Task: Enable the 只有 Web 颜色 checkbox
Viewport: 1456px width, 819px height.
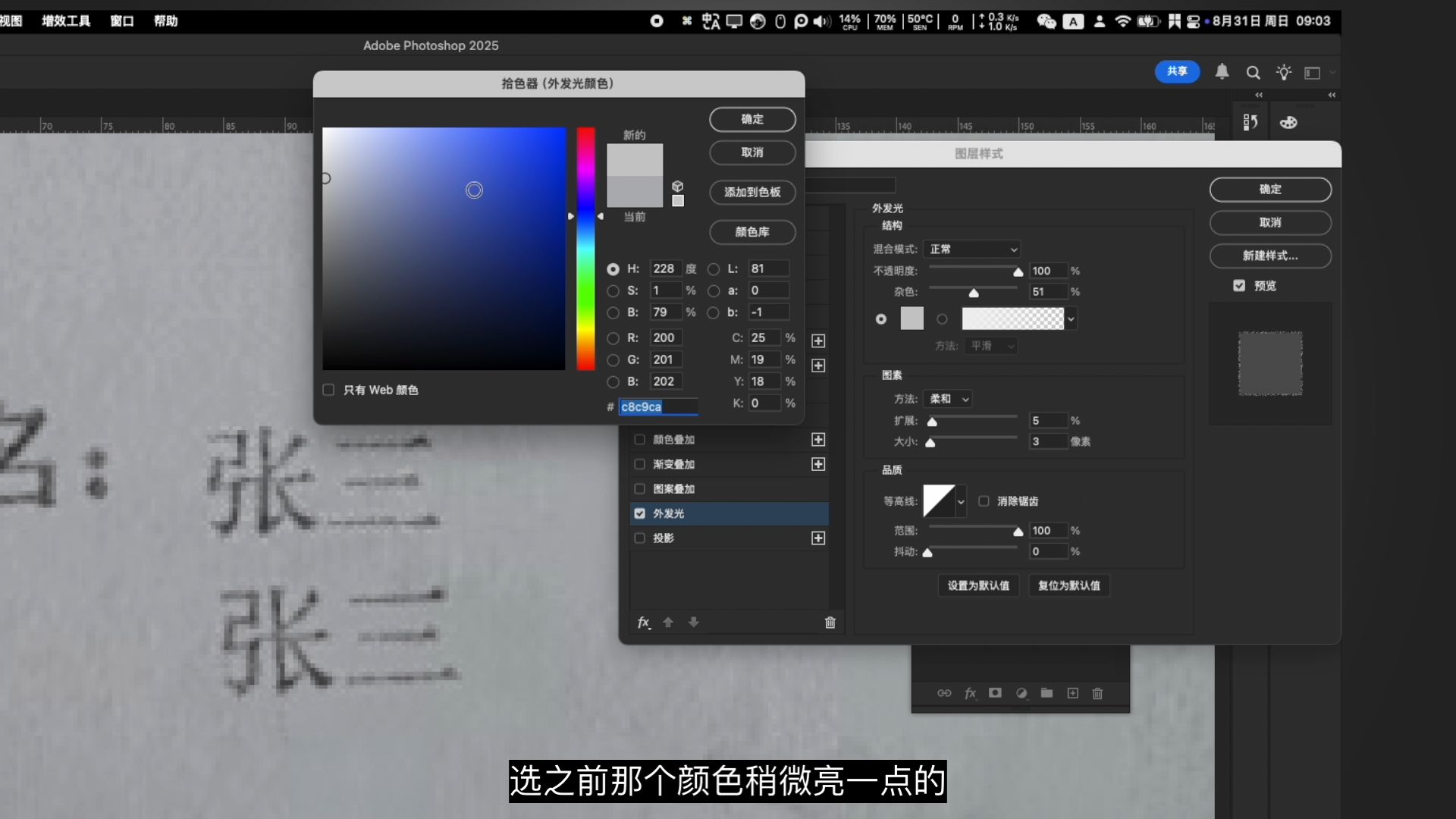Action: pos(328,390)
